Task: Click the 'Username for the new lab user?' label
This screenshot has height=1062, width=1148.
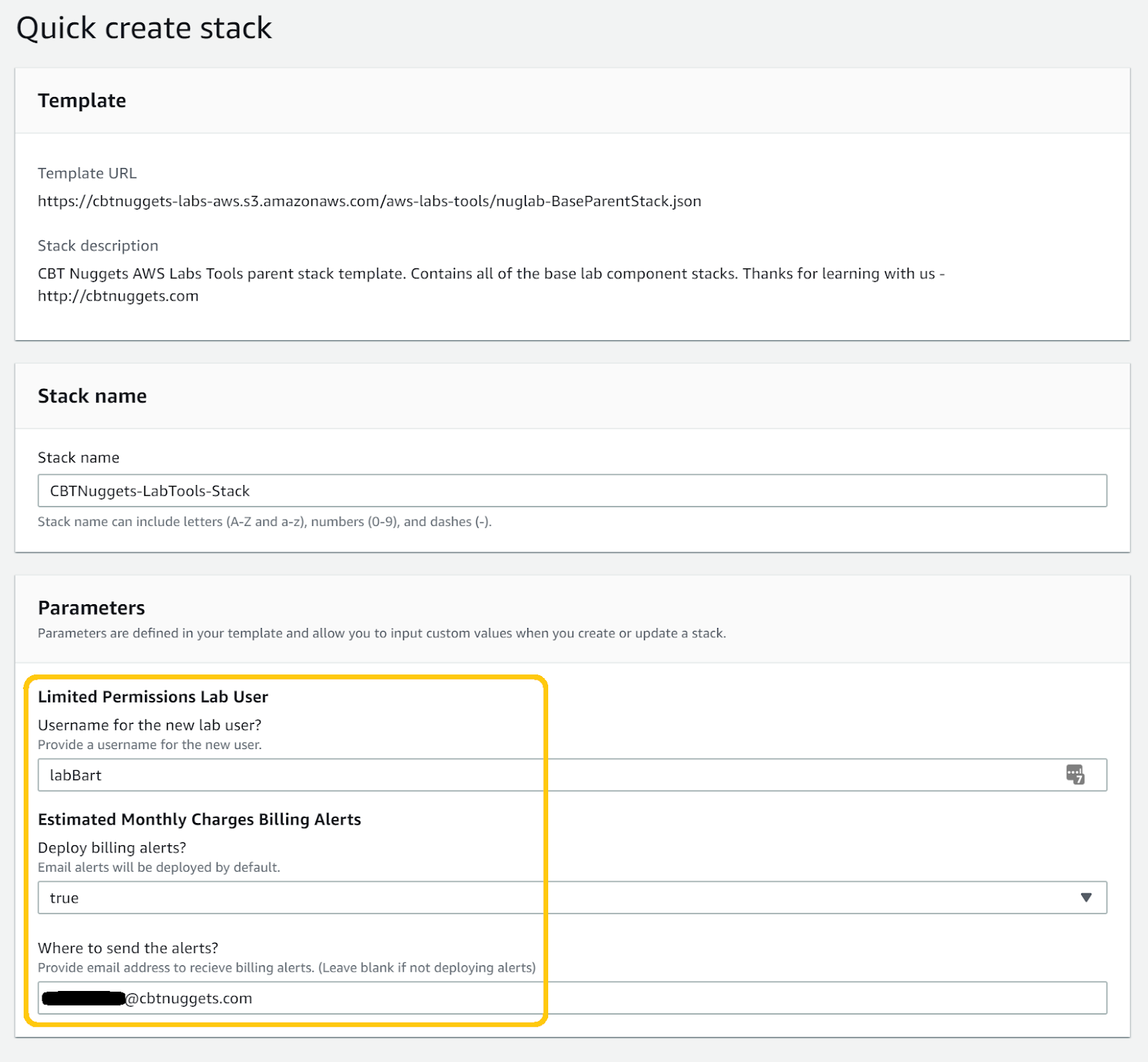Action: tap(150, 725)
